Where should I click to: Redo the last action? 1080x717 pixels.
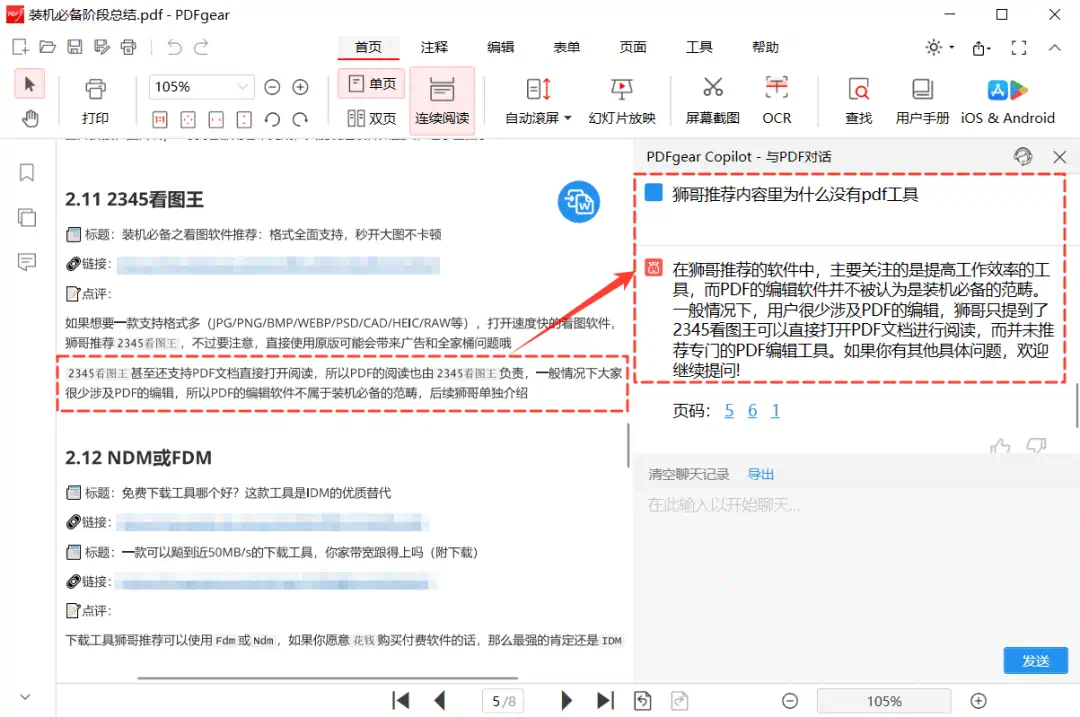201,47
